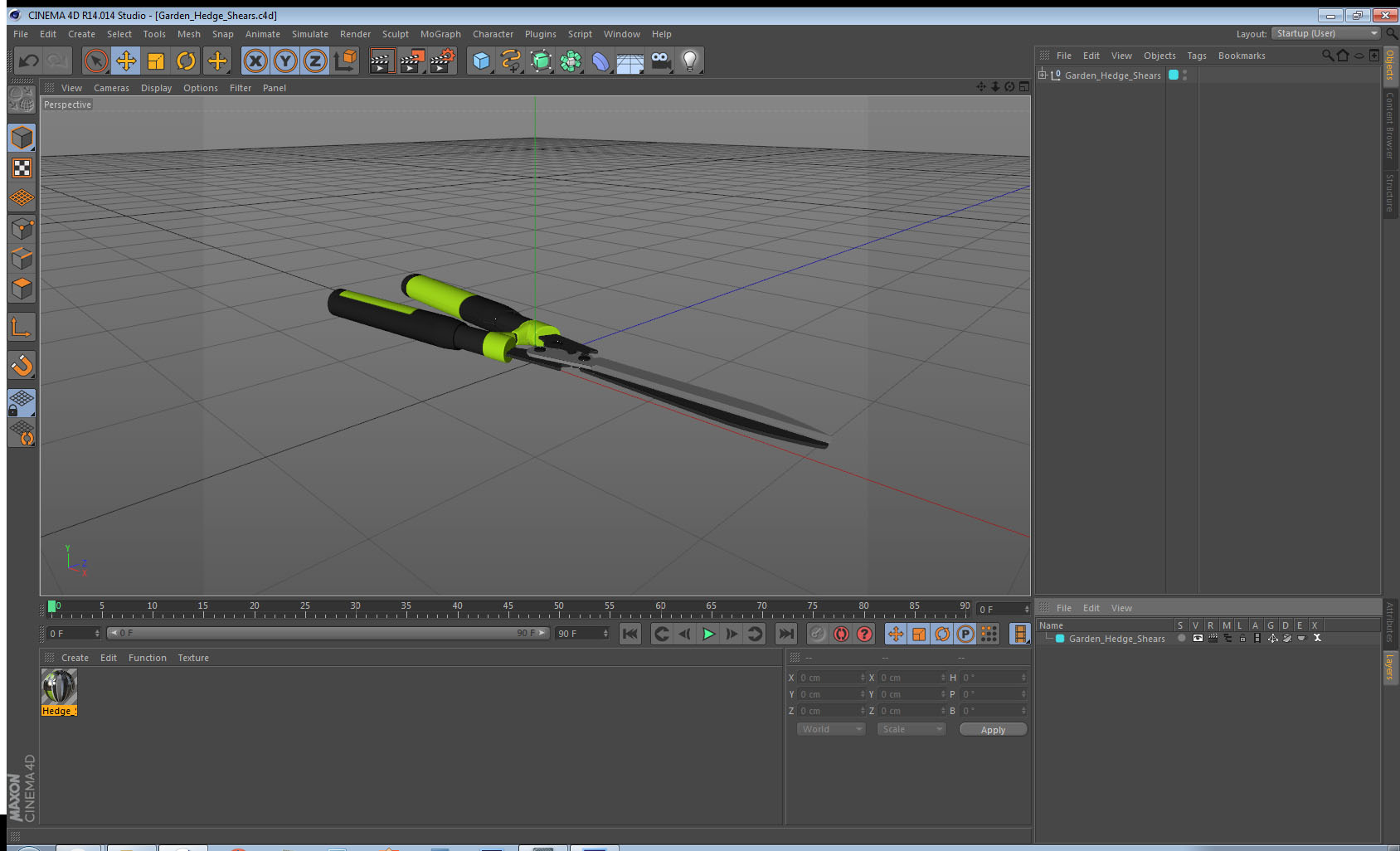Open the Sculpt menu
The width and height of the screenshot is (1400, 851).
(396, 34)
